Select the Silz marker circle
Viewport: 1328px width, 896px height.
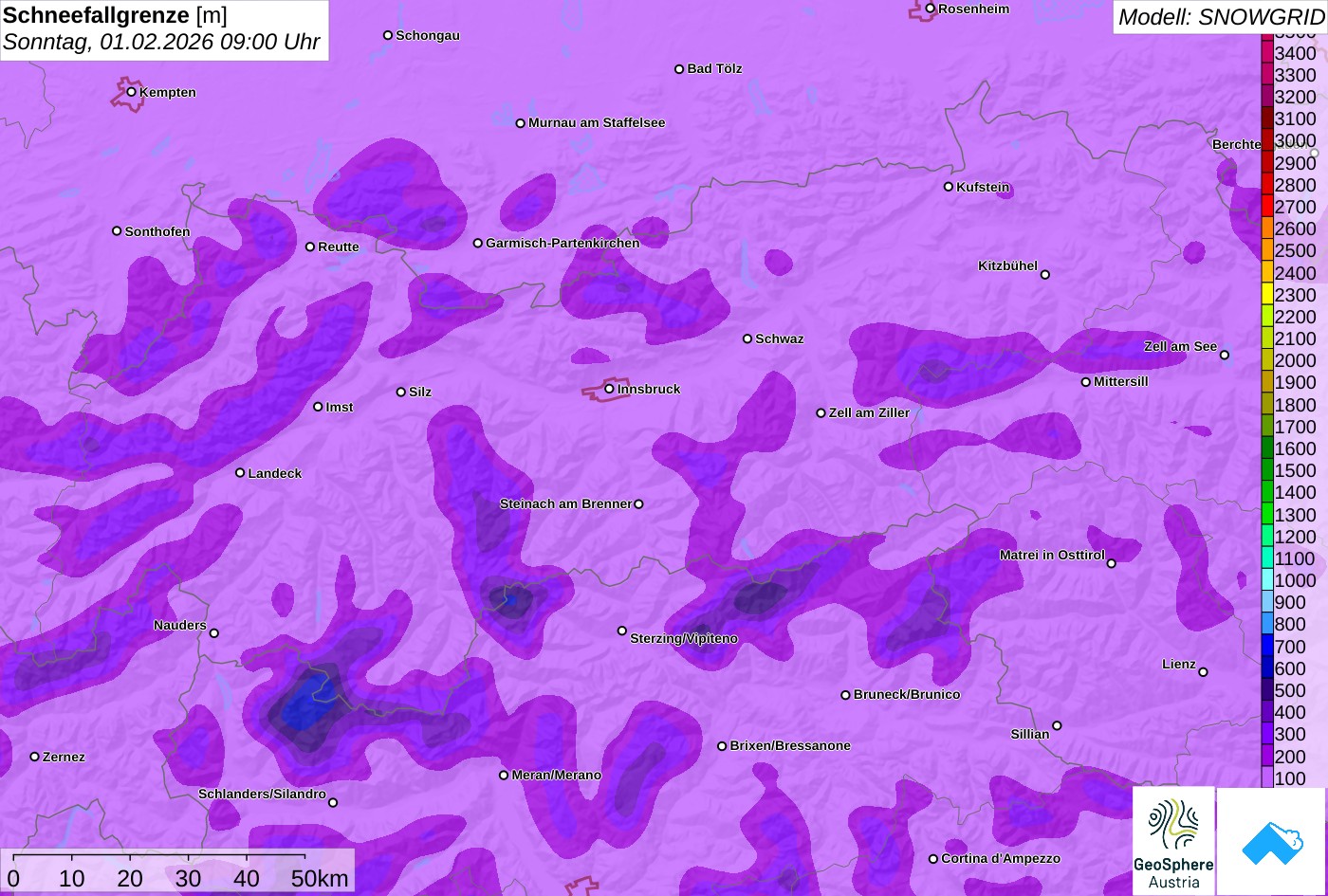point(401,392)
